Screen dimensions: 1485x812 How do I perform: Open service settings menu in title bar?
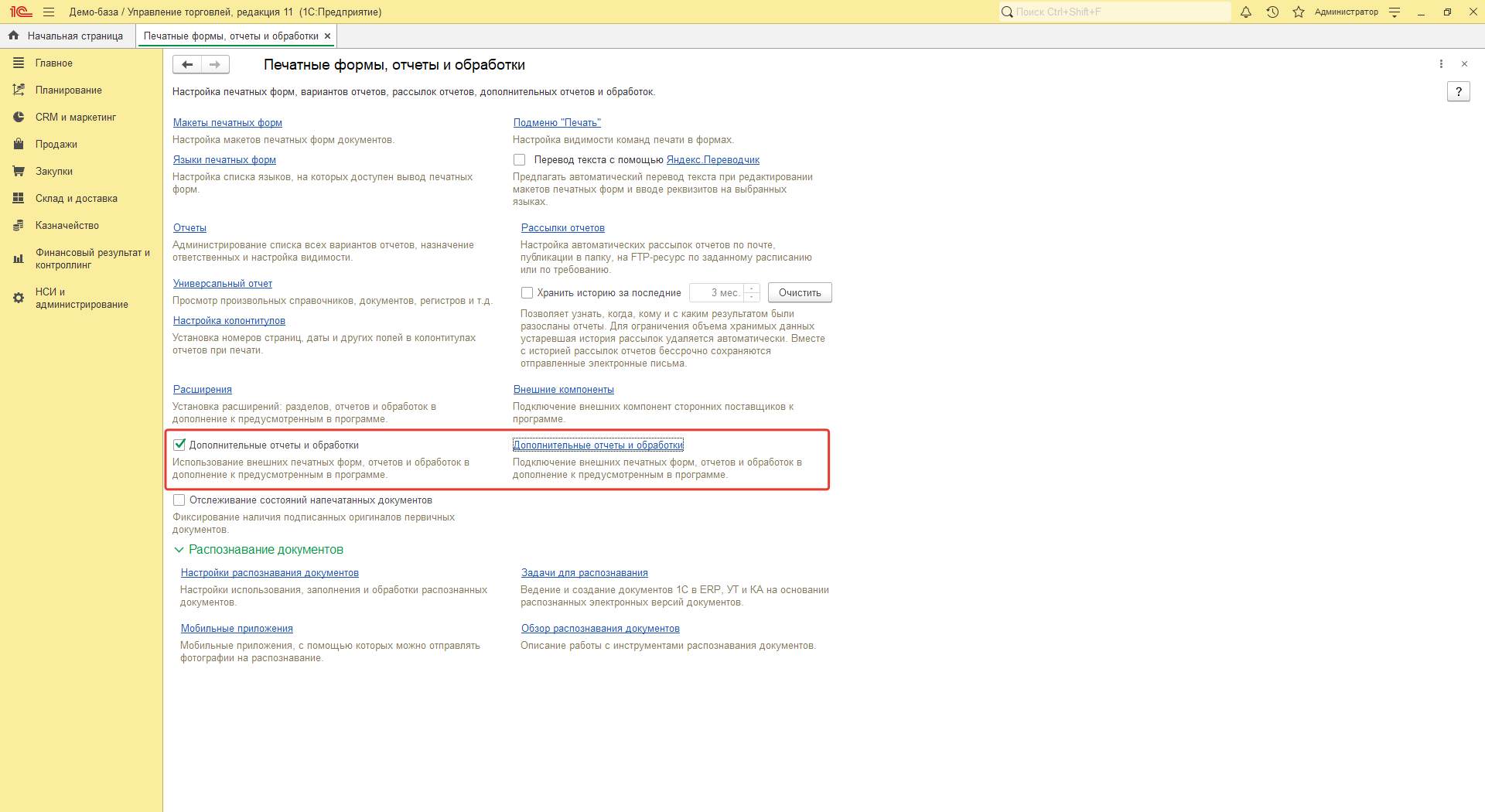[x=1395, y=12]
